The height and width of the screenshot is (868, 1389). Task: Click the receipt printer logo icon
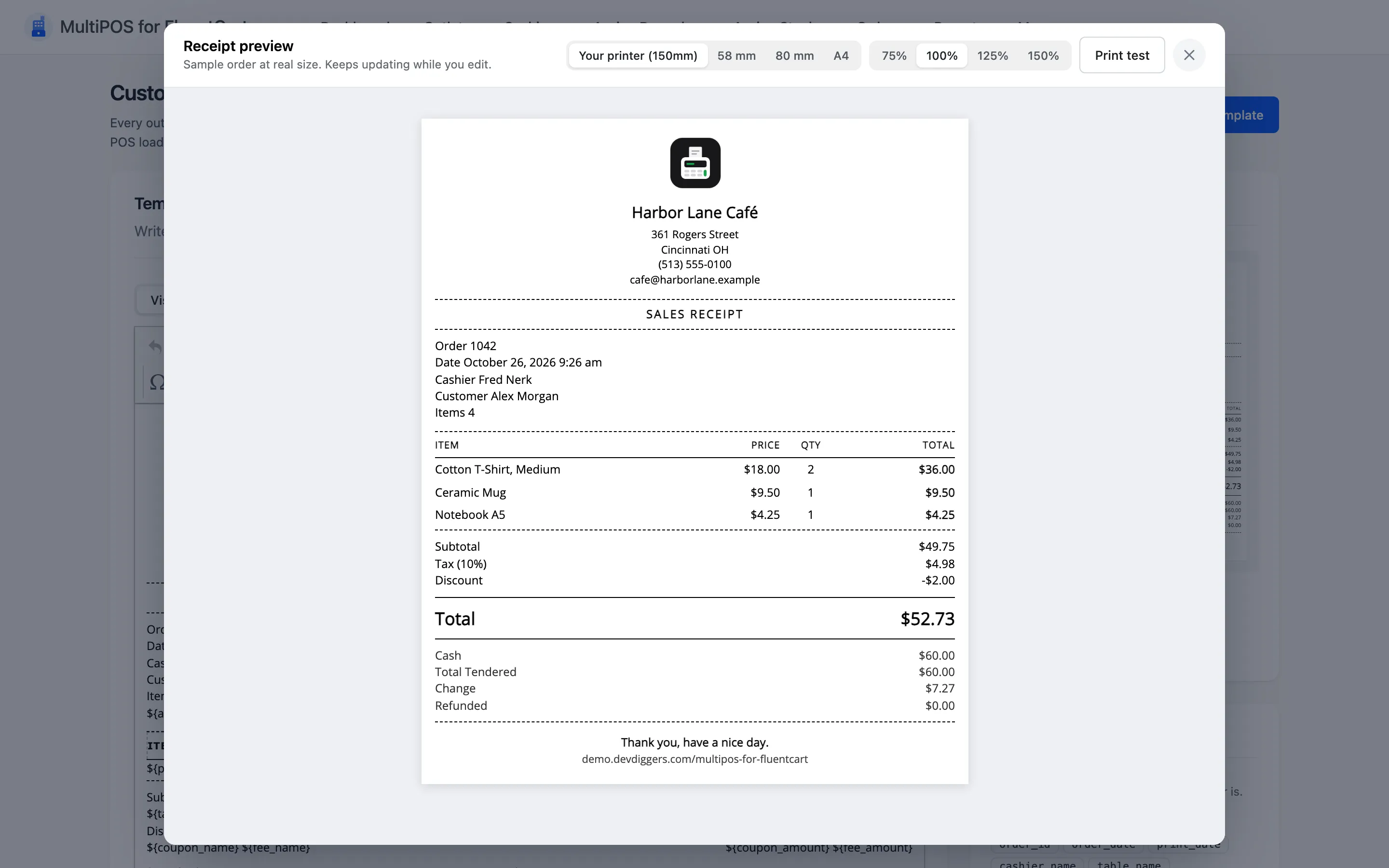(695, 163)
